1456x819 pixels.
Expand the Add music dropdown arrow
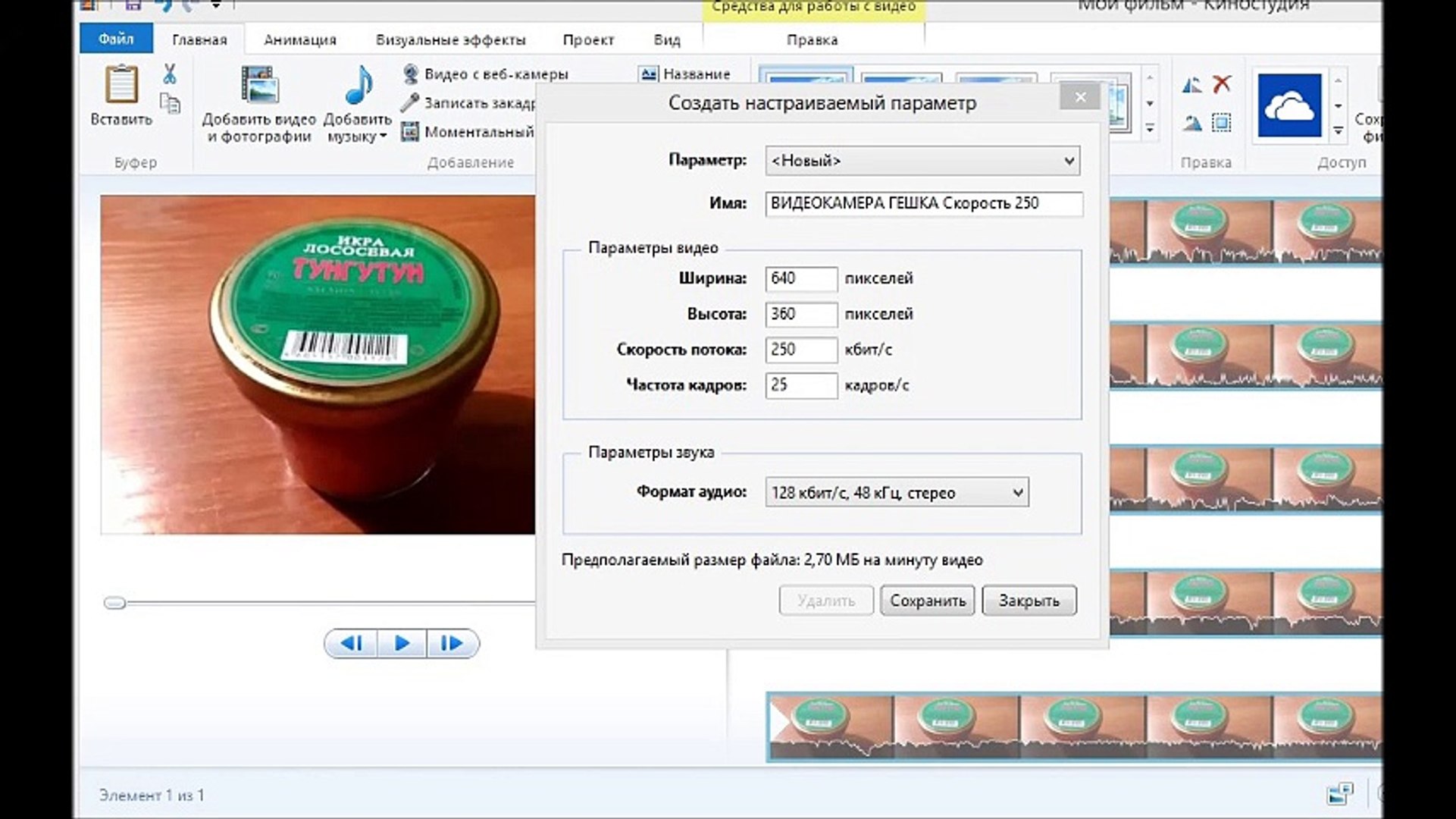click(383, 137)
